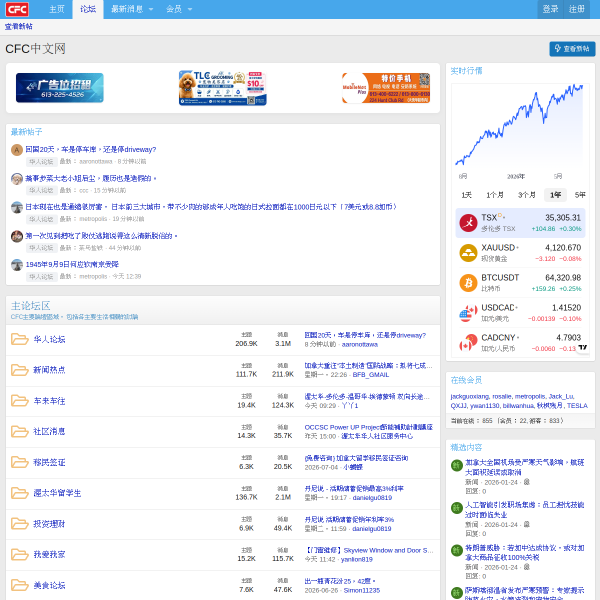Open the 车来车往 forum title
The height and width of the screenshot is (600, 600).
[x=49, y=401]
